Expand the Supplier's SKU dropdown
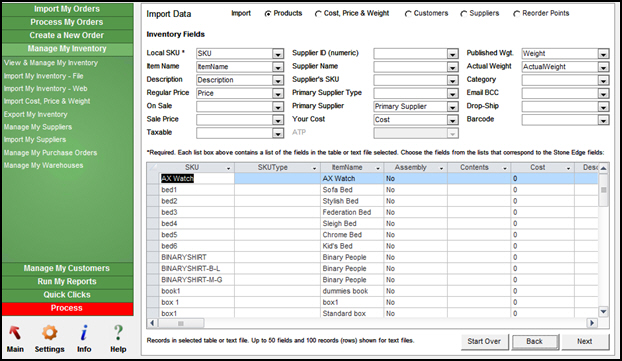622x361 pixels. (452, 81)
